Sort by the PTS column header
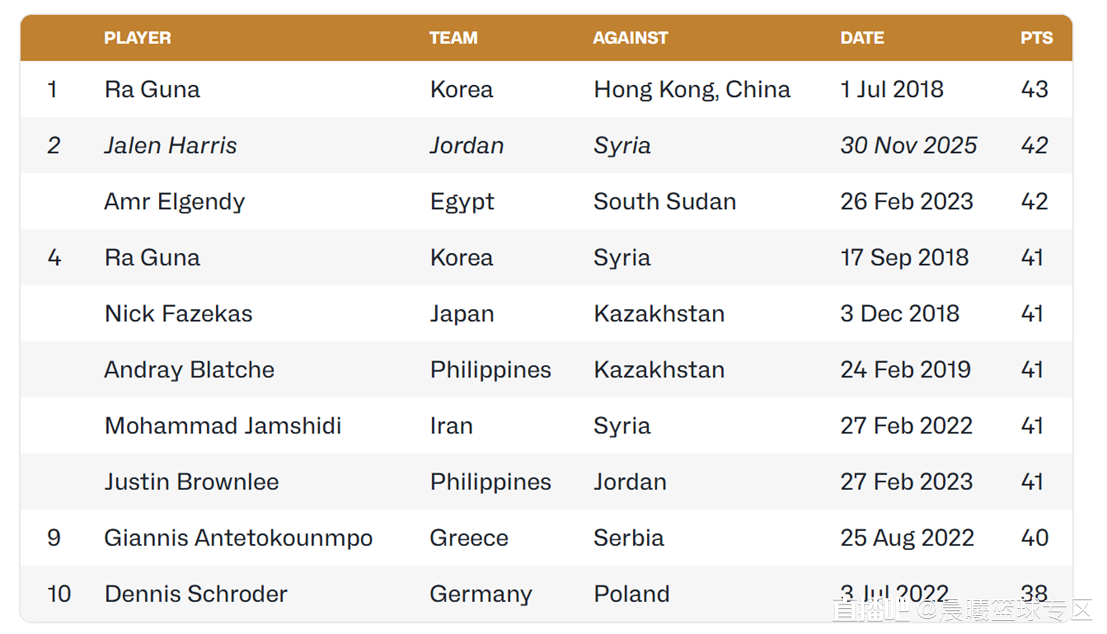Screen dimensions: 1107x634 (1036, 38)
